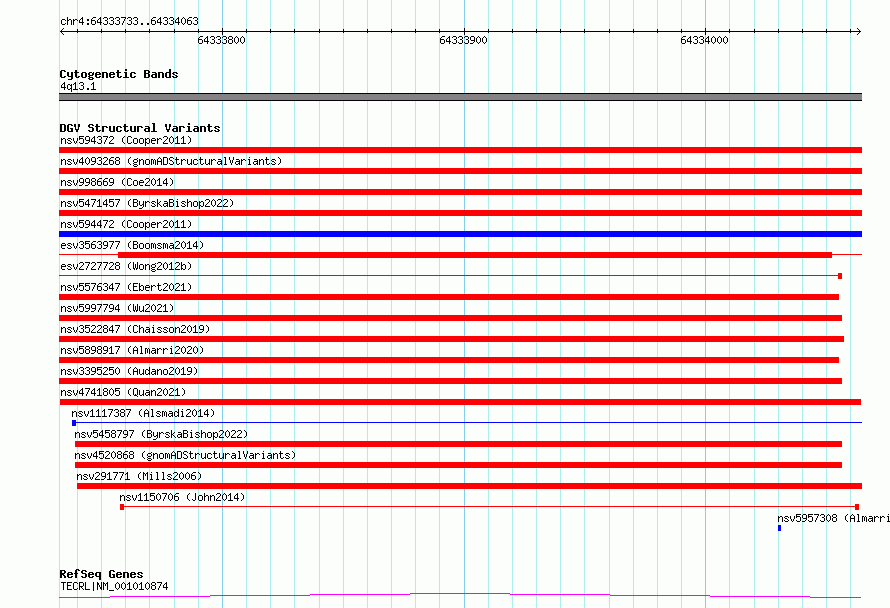Click the nsv4093268 red variant bar

pyautogui.click(x=460, y=171)
